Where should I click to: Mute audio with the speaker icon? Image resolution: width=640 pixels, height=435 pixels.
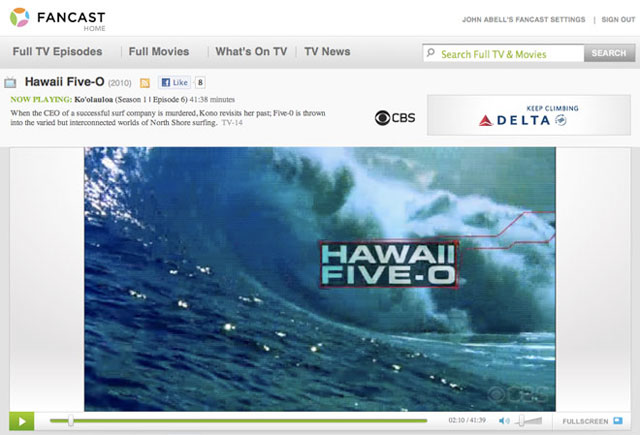504,421
